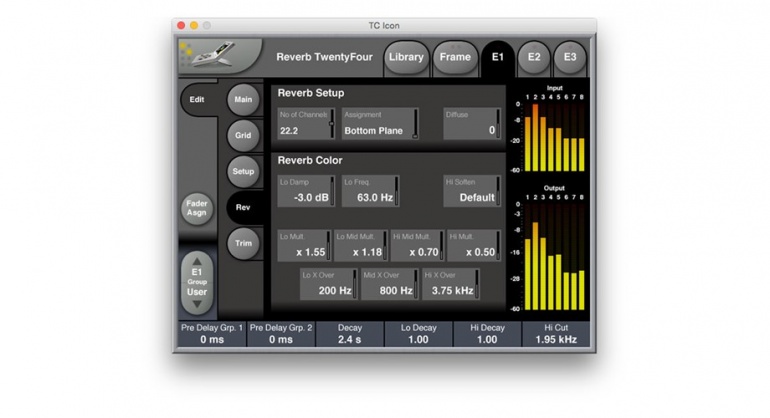Select the No of Channels field showing 22.2
Viewport: 770px width, 418px height.
coord(306,123)
